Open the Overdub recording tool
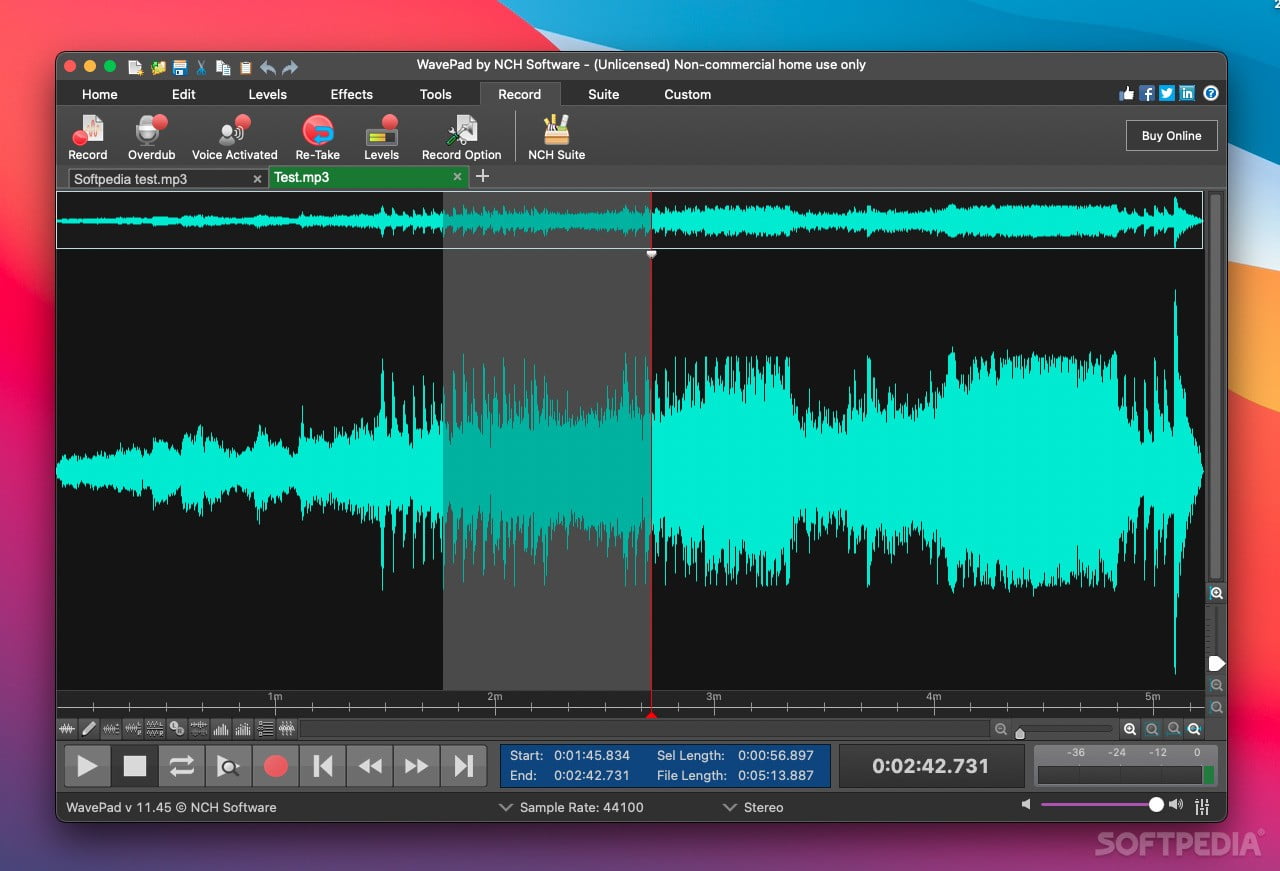Screen dimensions: 1280x871 (151, 137)
